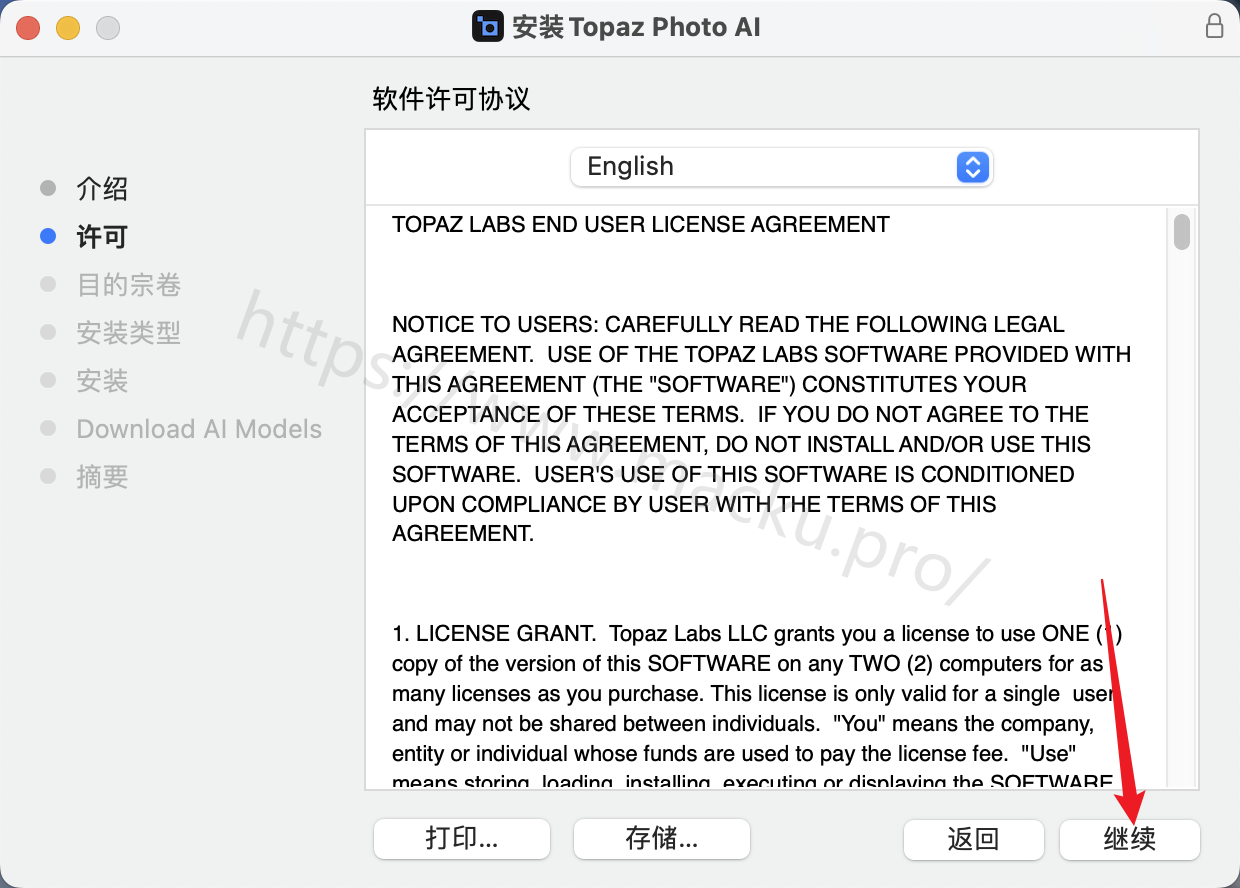Click the license text scrollbar thumb
Screen dimensions: 1240x888
click(1182, 232)
